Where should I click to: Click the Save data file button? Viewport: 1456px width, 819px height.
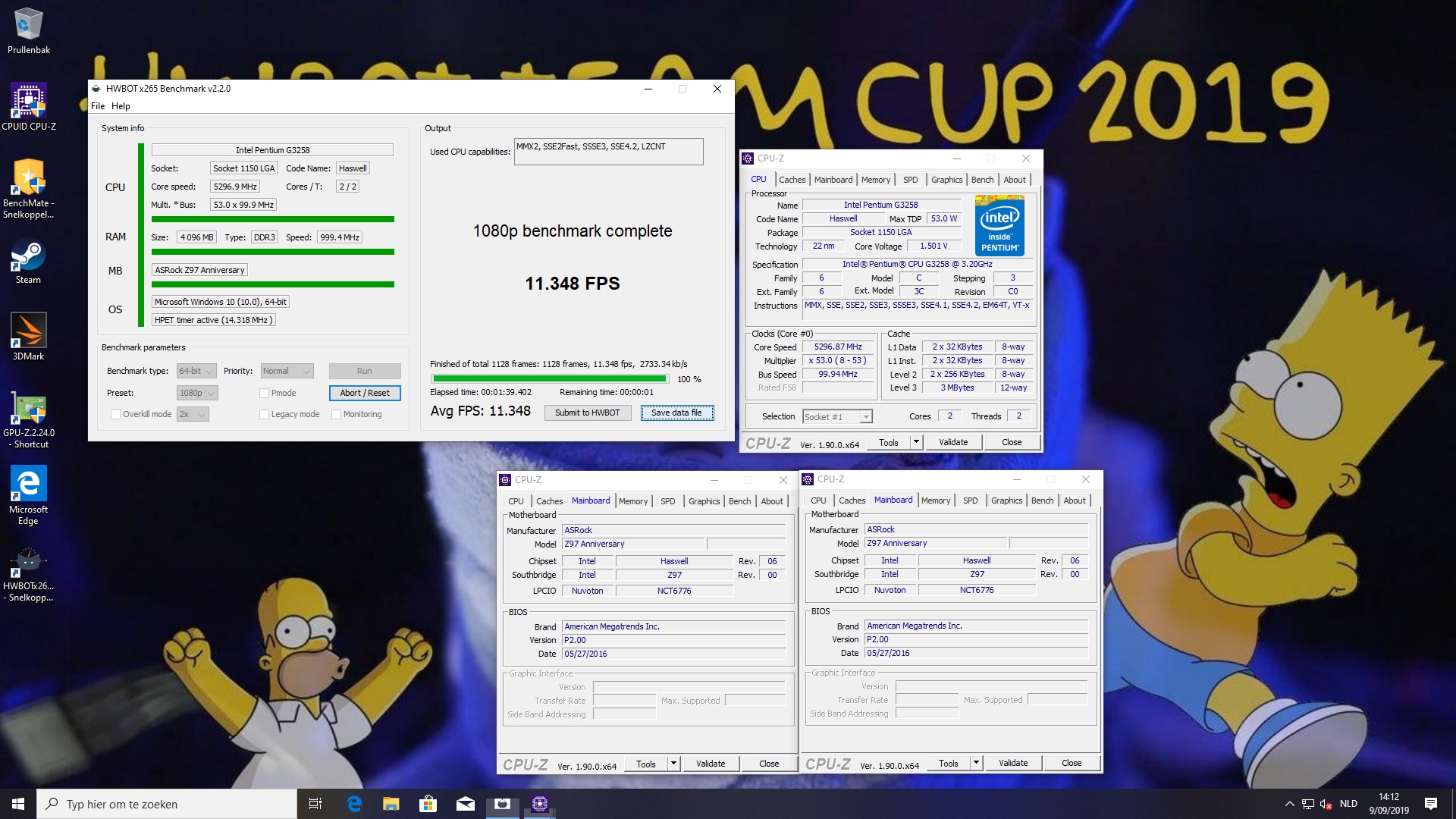[x=676, y=413]
